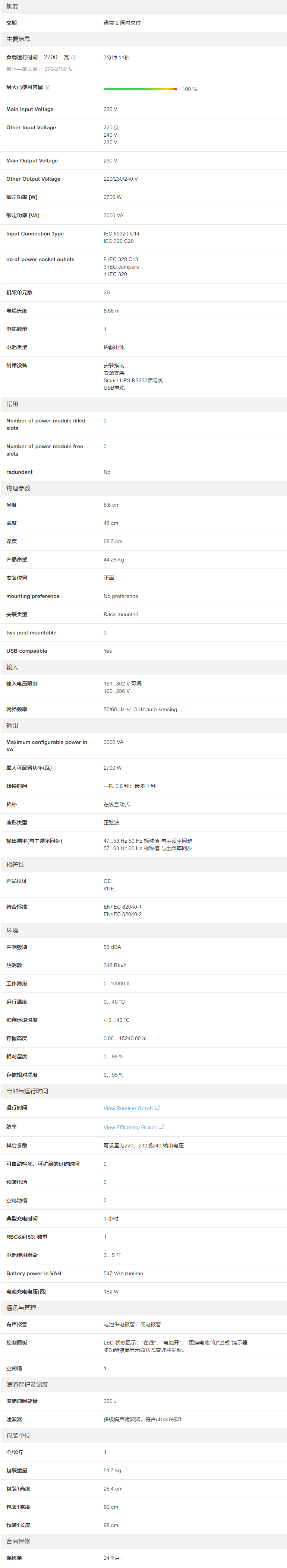Click the info icon beside 瓦 unit

click(74, 58)
